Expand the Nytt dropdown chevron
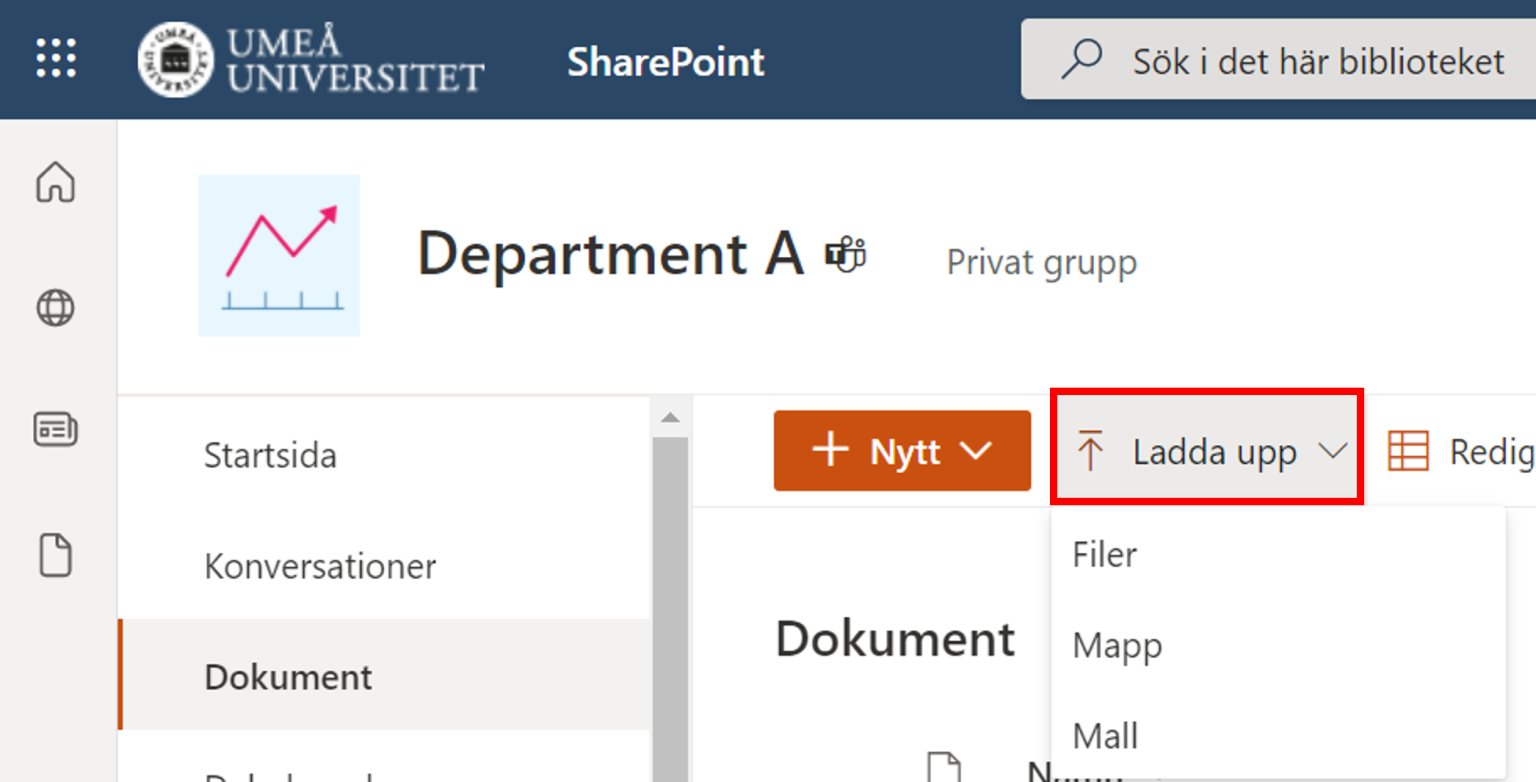Viewport: 1536px width, 782px height. pyautogui.click(x=976, y=451)
